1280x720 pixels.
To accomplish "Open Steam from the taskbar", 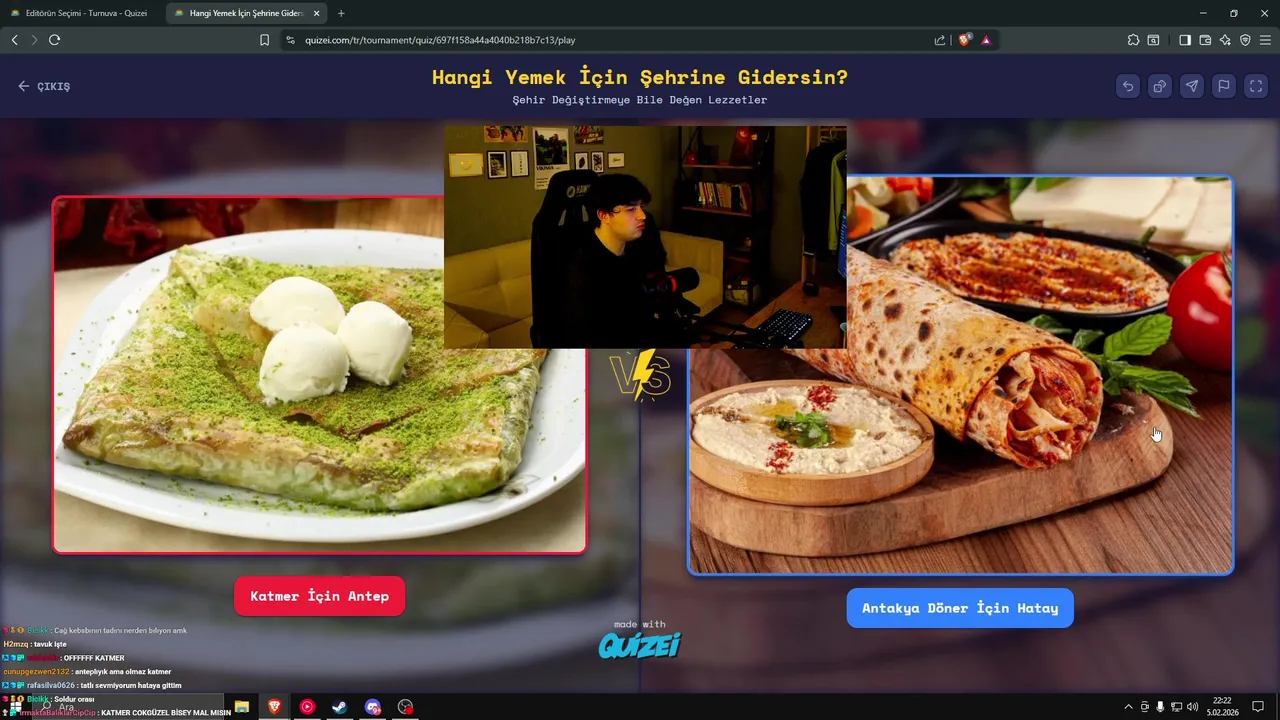I will pyautogui.click(x=340, y=707).
